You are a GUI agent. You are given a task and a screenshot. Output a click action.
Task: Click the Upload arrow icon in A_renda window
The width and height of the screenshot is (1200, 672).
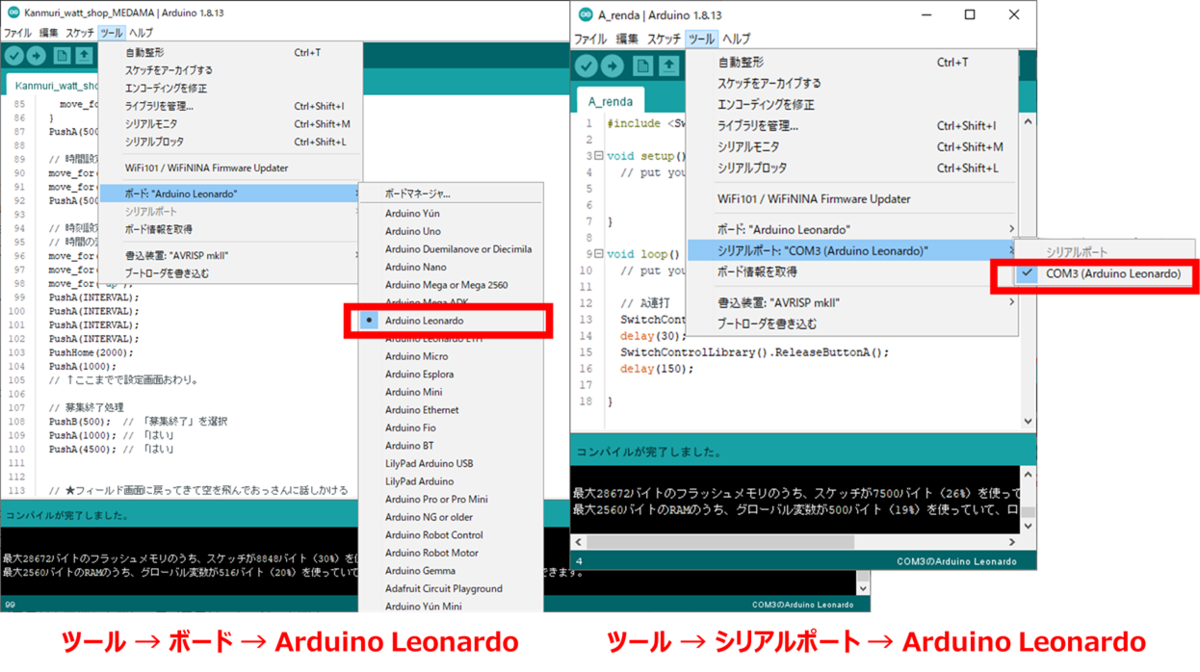pyautogui.click(x=614, y=66)
